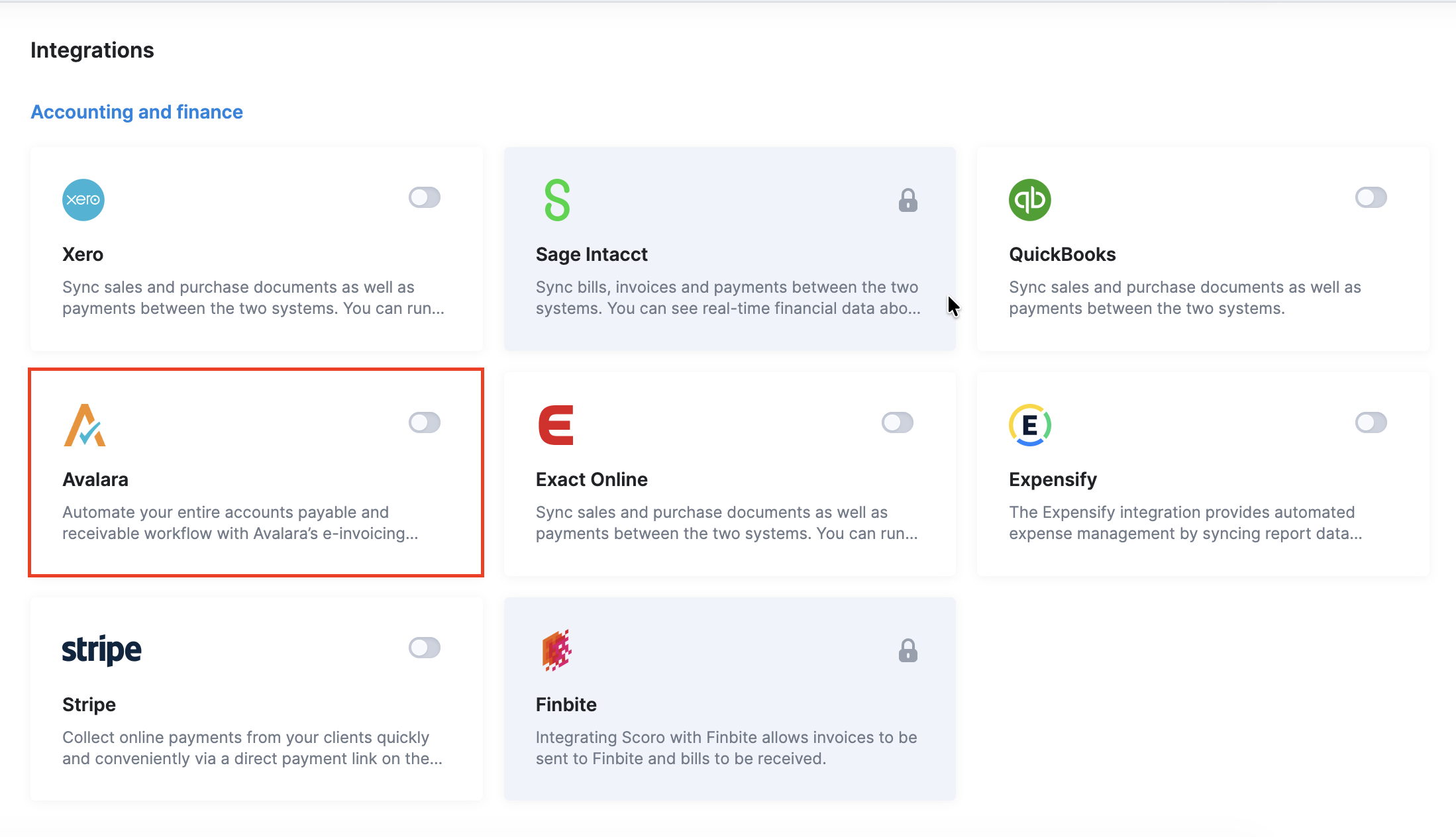Turn on the Stripe integration toggle
The width and height of the screenshot is (1456, 837).
pos(425,648)
